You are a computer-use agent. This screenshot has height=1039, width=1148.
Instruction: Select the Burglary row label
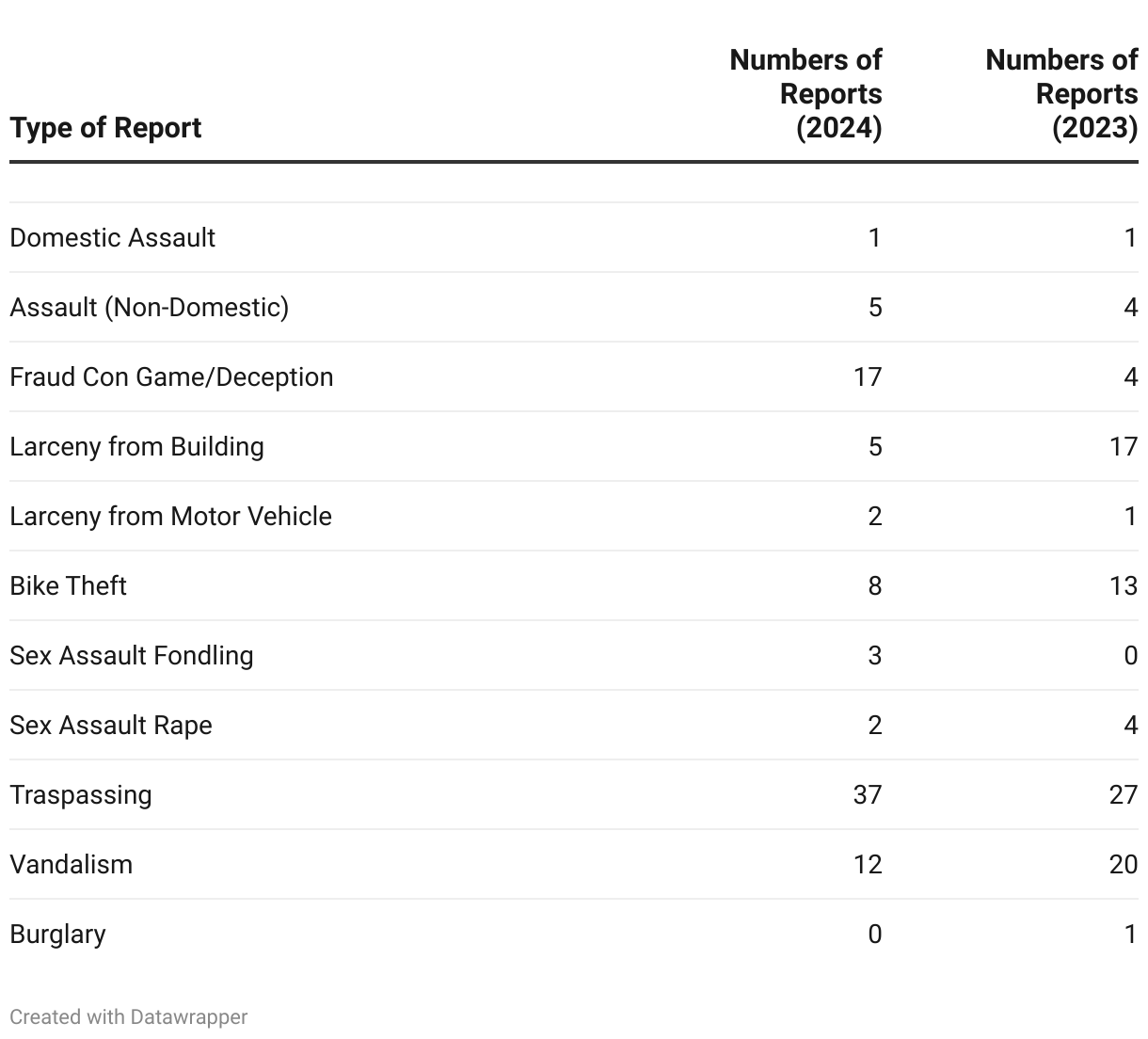[x=58, y=934]
